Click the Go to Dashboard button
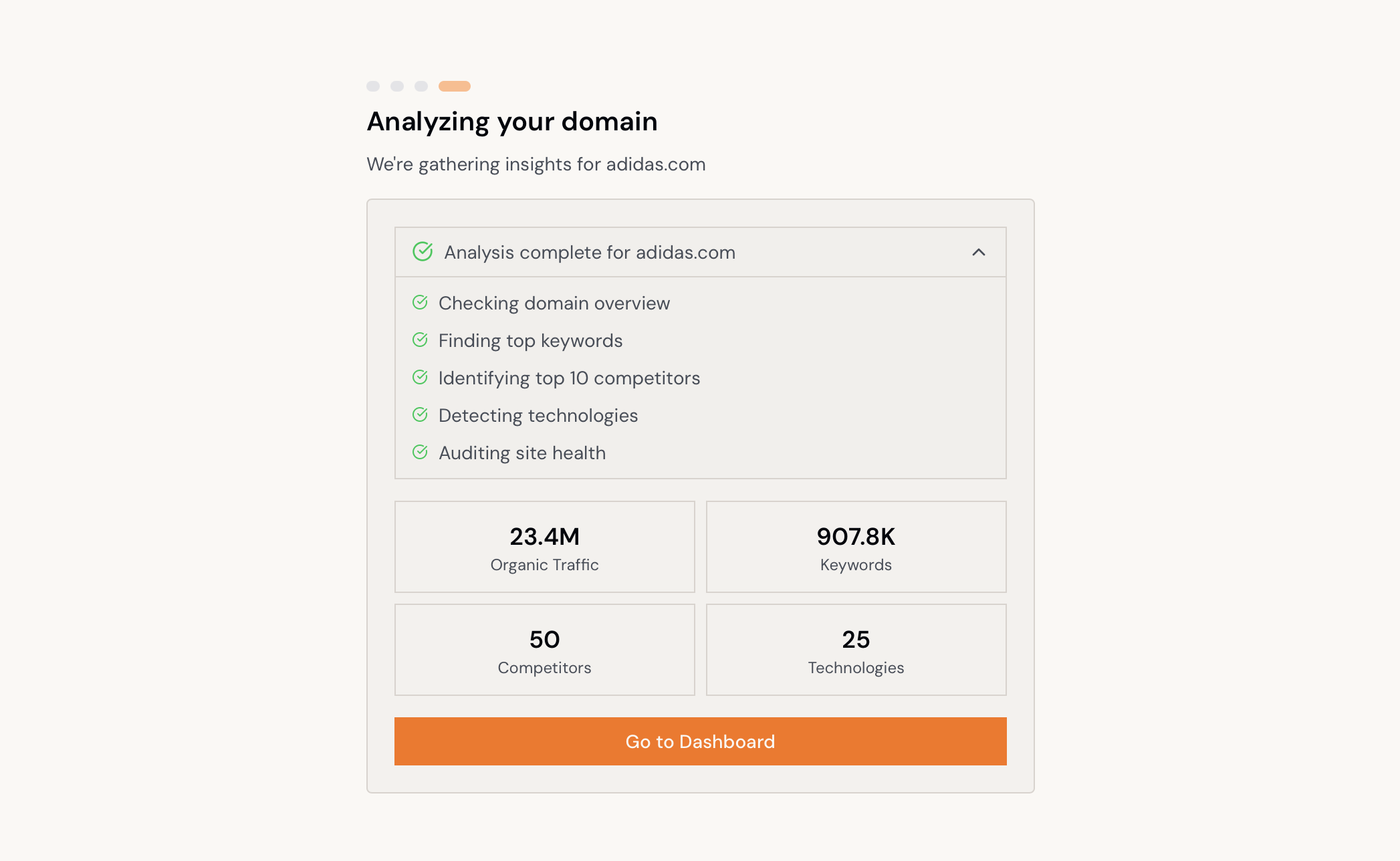This screenshot has height=861, width=1400. [699, 741]
